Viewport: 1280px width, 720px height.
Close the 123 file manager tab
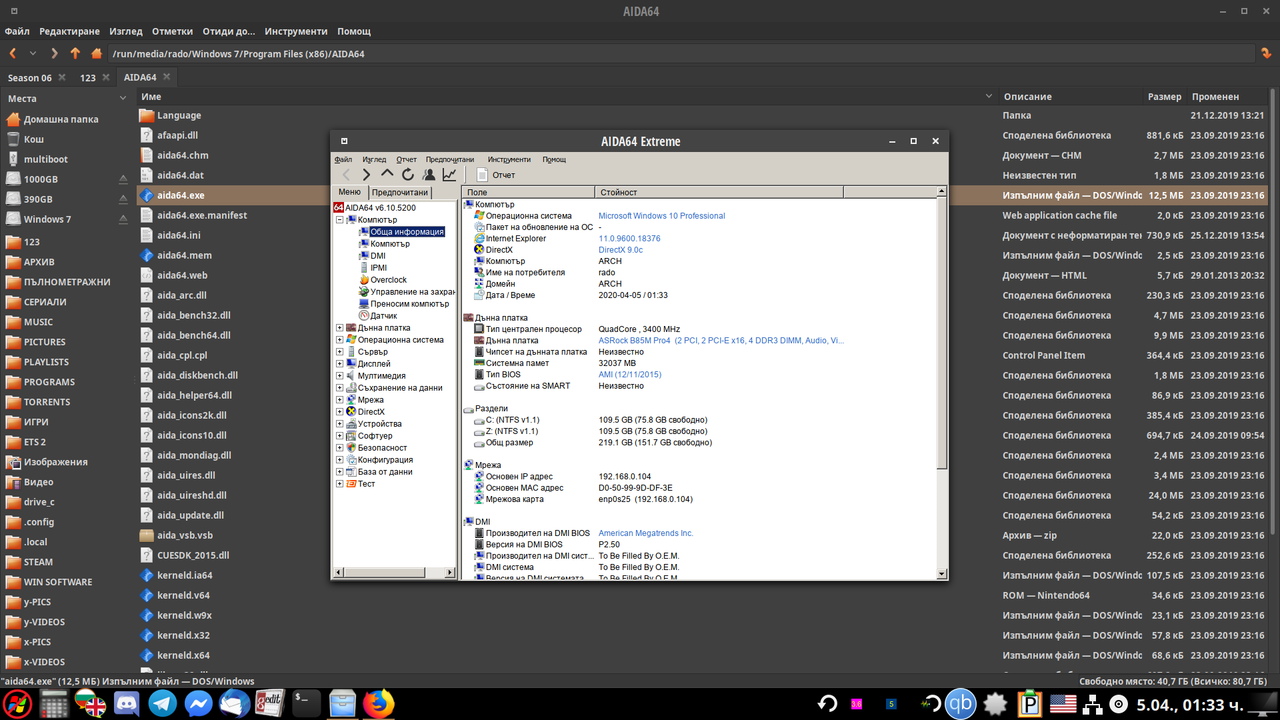(105, 77)
